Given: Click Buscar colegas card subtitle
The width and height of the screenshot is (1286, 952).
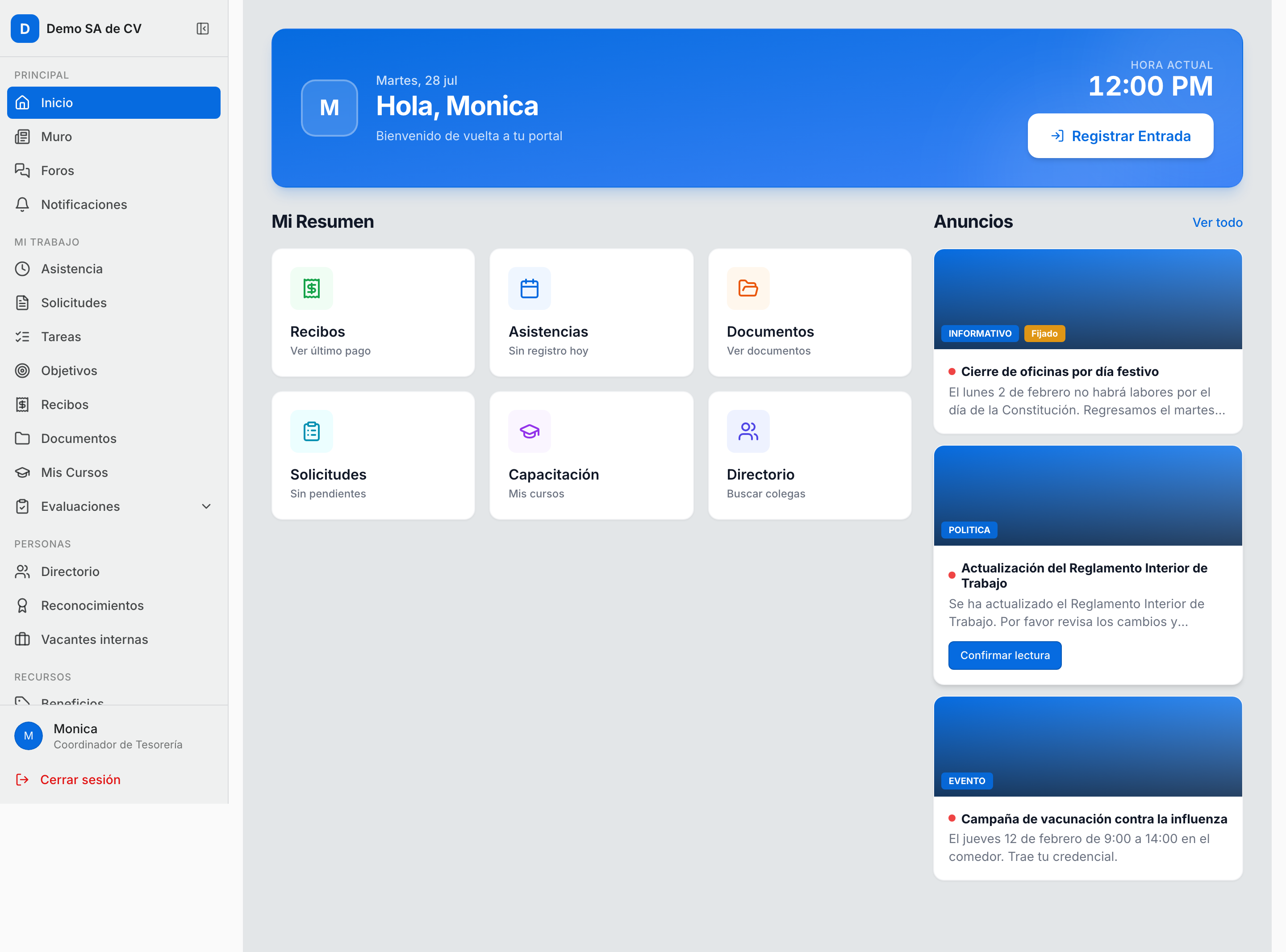Looking at the screenshot, I should [x=766, y=494].
